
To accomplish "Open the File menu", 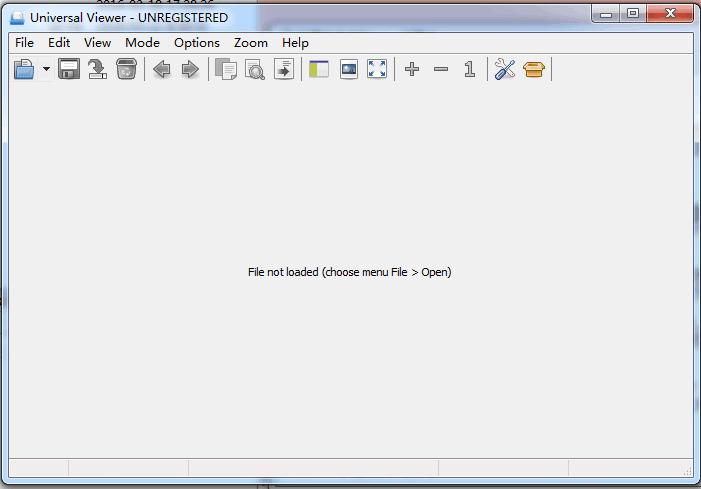I will (x=25, y=43).
